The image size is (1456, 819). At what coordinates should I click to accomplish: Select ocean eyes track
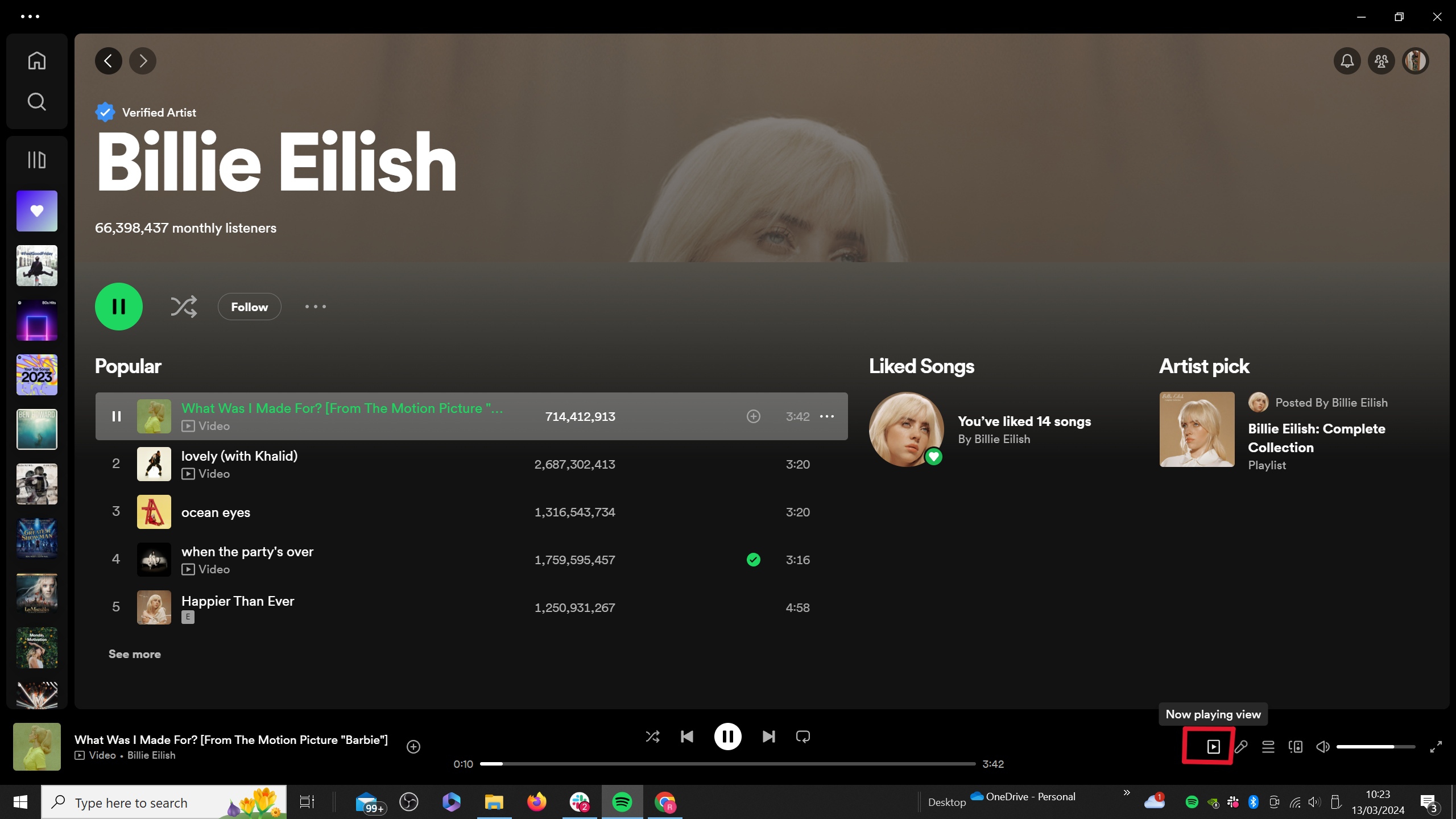coord(471,512)
